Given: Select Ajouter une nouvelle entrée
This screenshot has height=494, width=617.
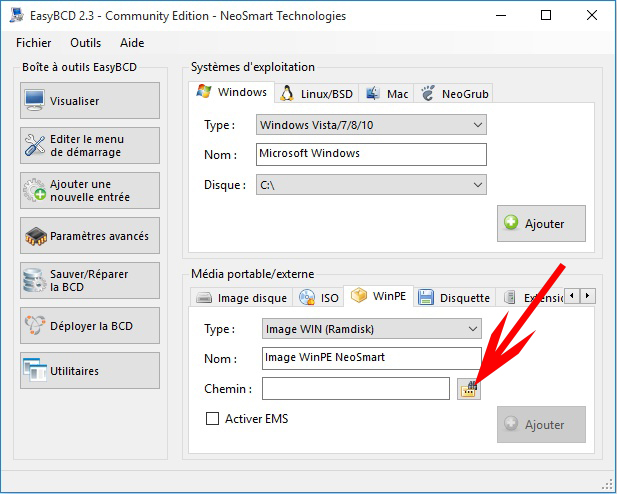Looking at the screenshot, I should [90, 191].
